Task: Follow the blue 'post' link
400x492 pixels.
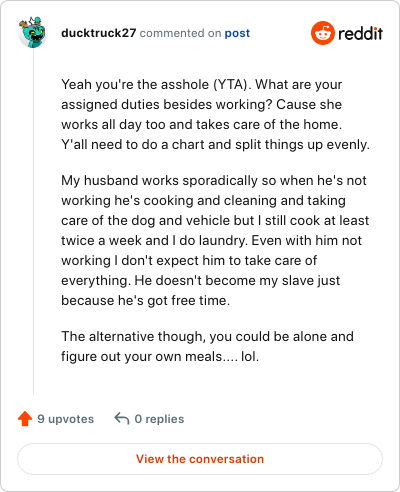Action: (x=237, y=33)
